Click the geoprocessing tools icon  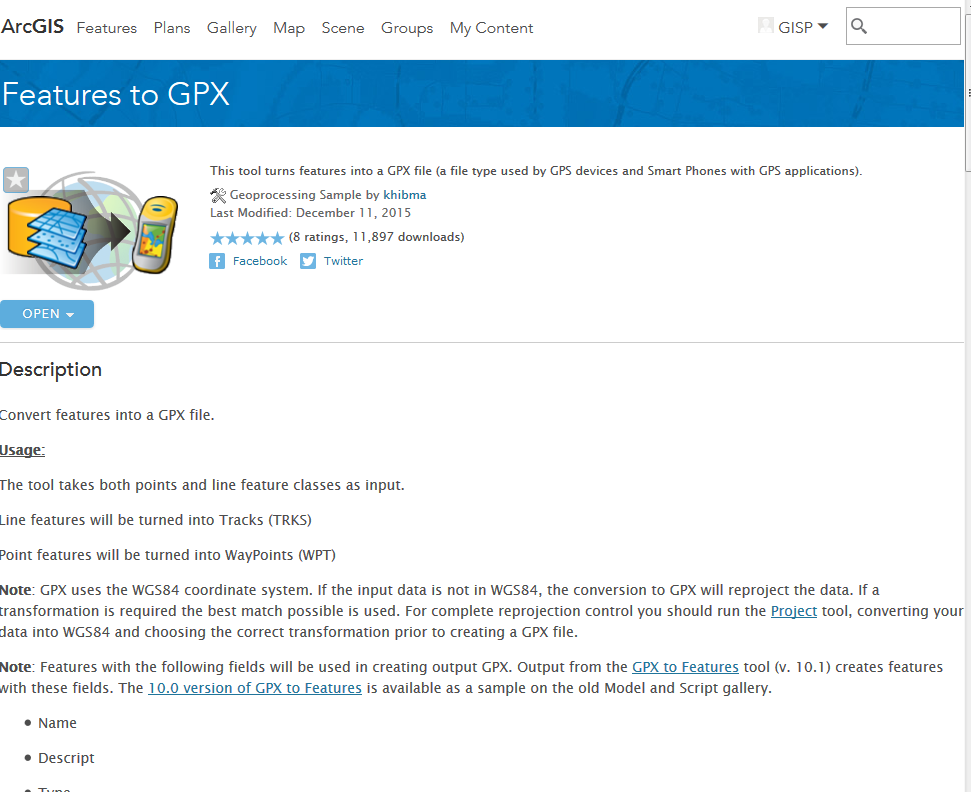tap(218, 196)
